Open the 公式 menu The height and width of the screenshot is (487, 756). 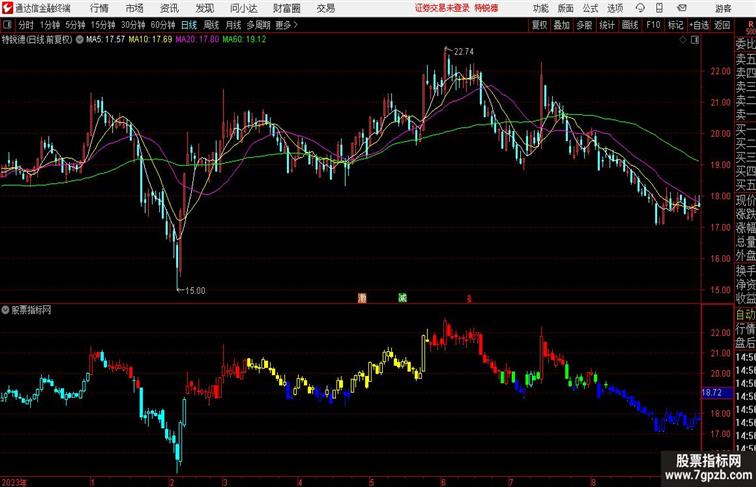[x=590, y=8]
